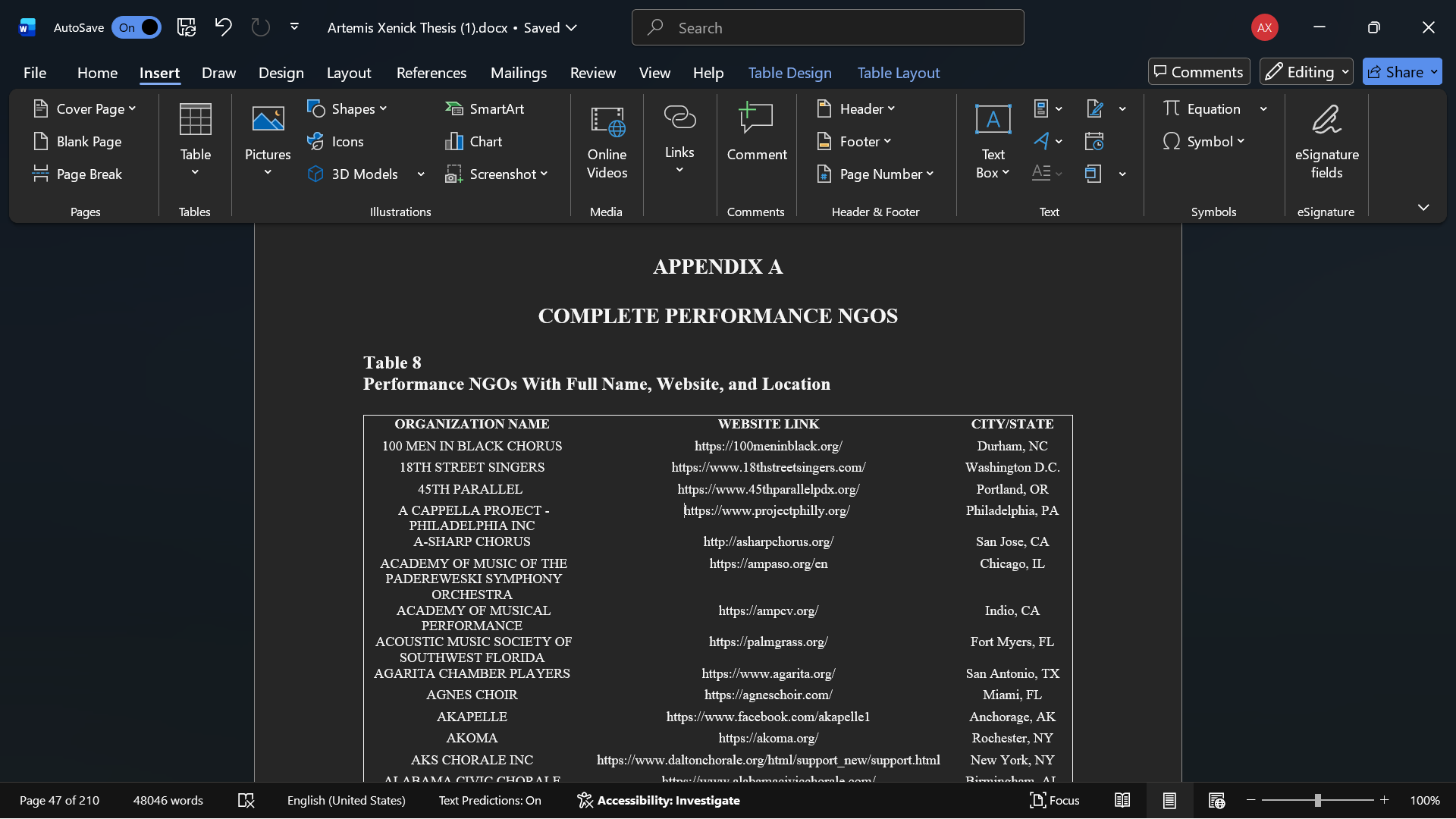Click the Redo arrow icon
Image resolution: width=1456 pixels, height=819 pixels.
click(261, 28)
